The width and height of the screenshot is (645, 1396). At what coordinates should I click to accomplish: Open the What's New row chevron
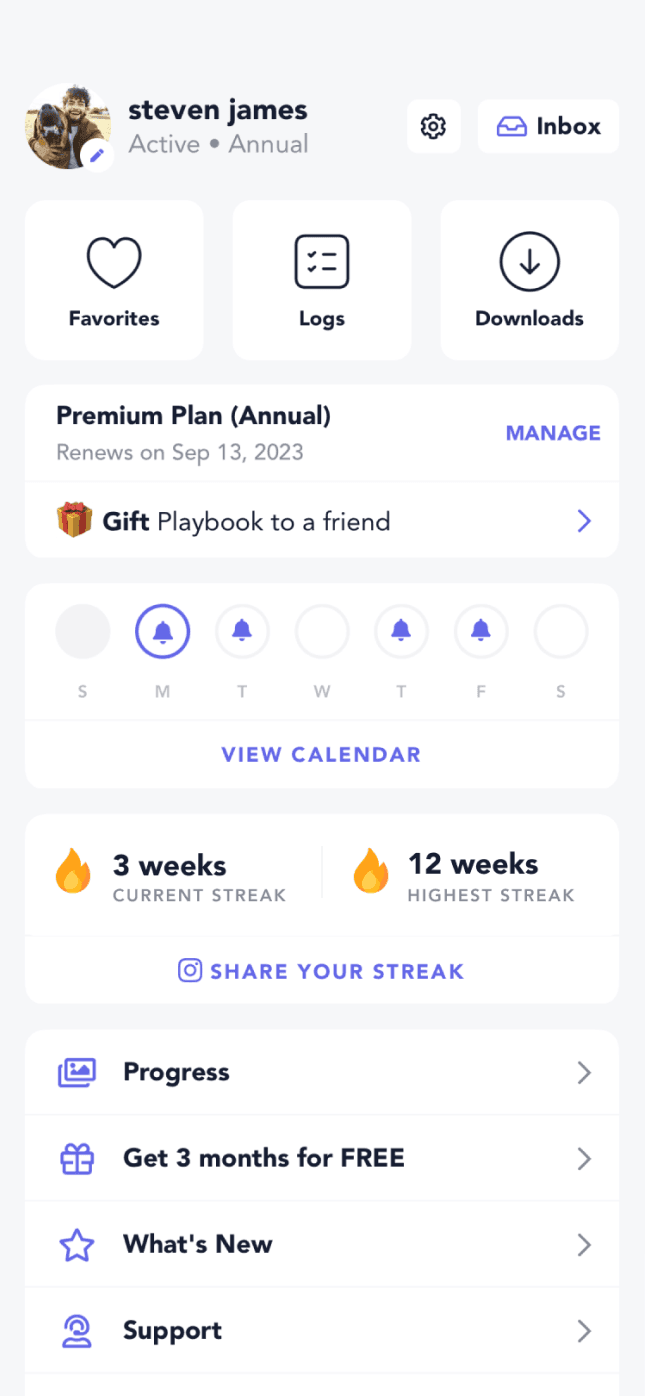(584, 1245)
